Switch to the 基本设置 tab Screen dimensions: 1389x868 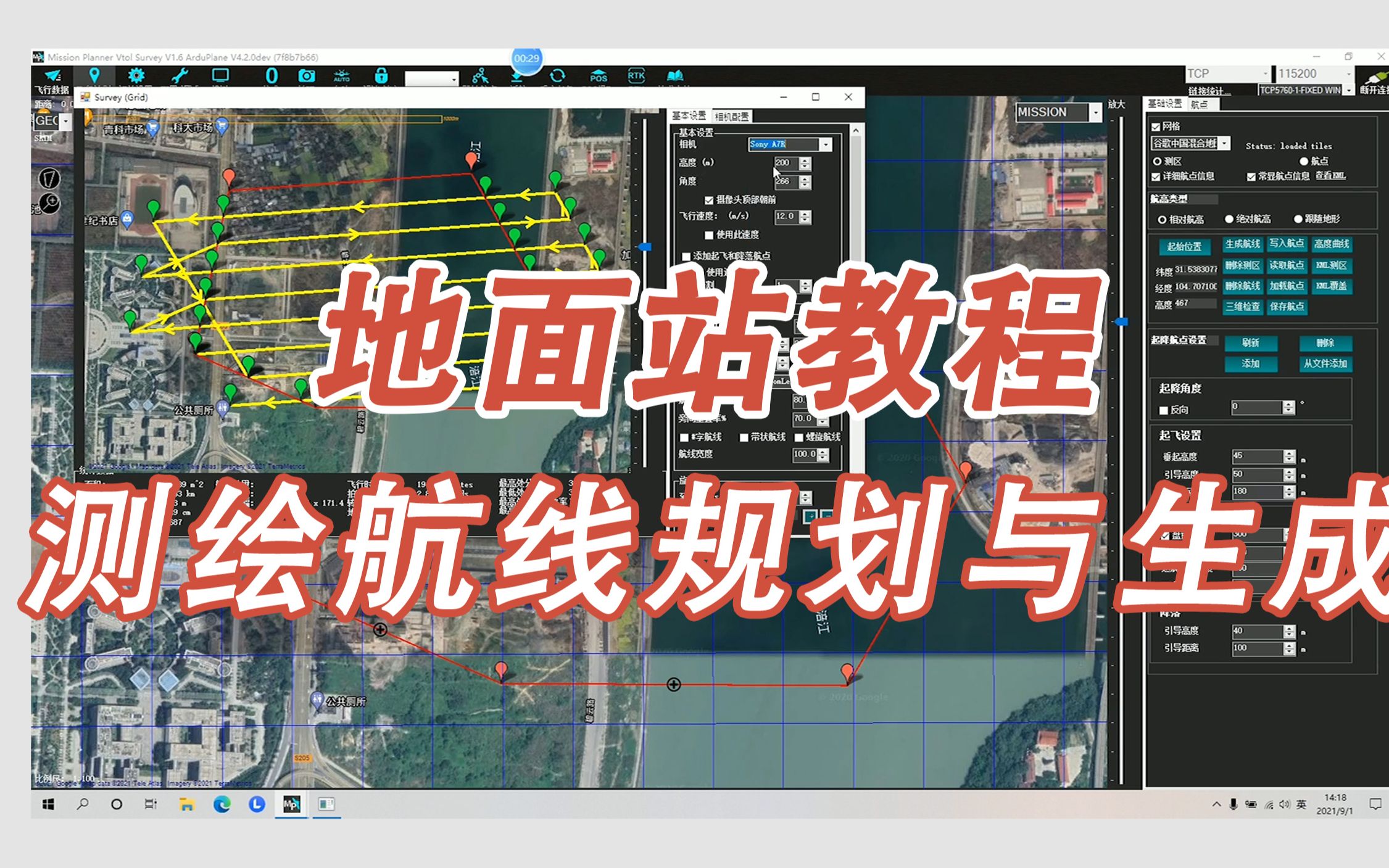point(689,116)
